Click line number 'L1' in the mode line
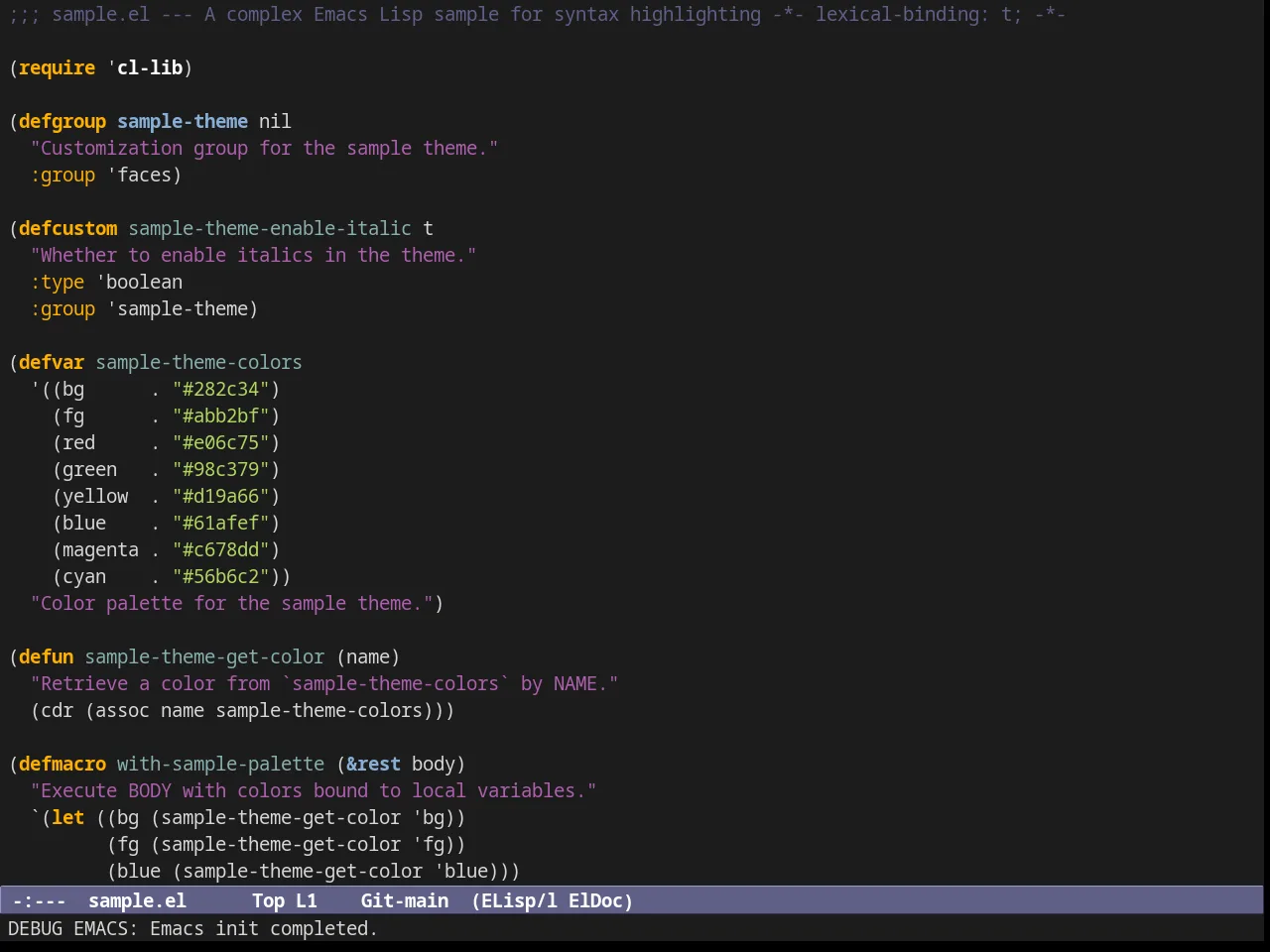 pos(307,900)
